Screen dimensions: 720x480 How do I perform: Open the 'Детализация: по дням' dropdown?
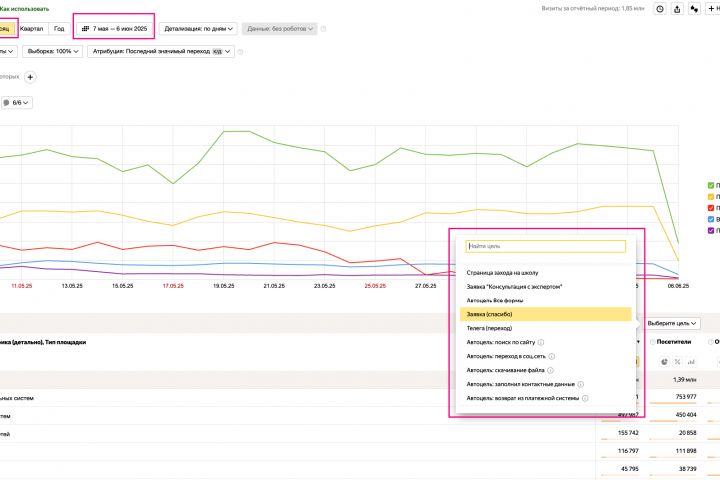[x=199, y=29]
